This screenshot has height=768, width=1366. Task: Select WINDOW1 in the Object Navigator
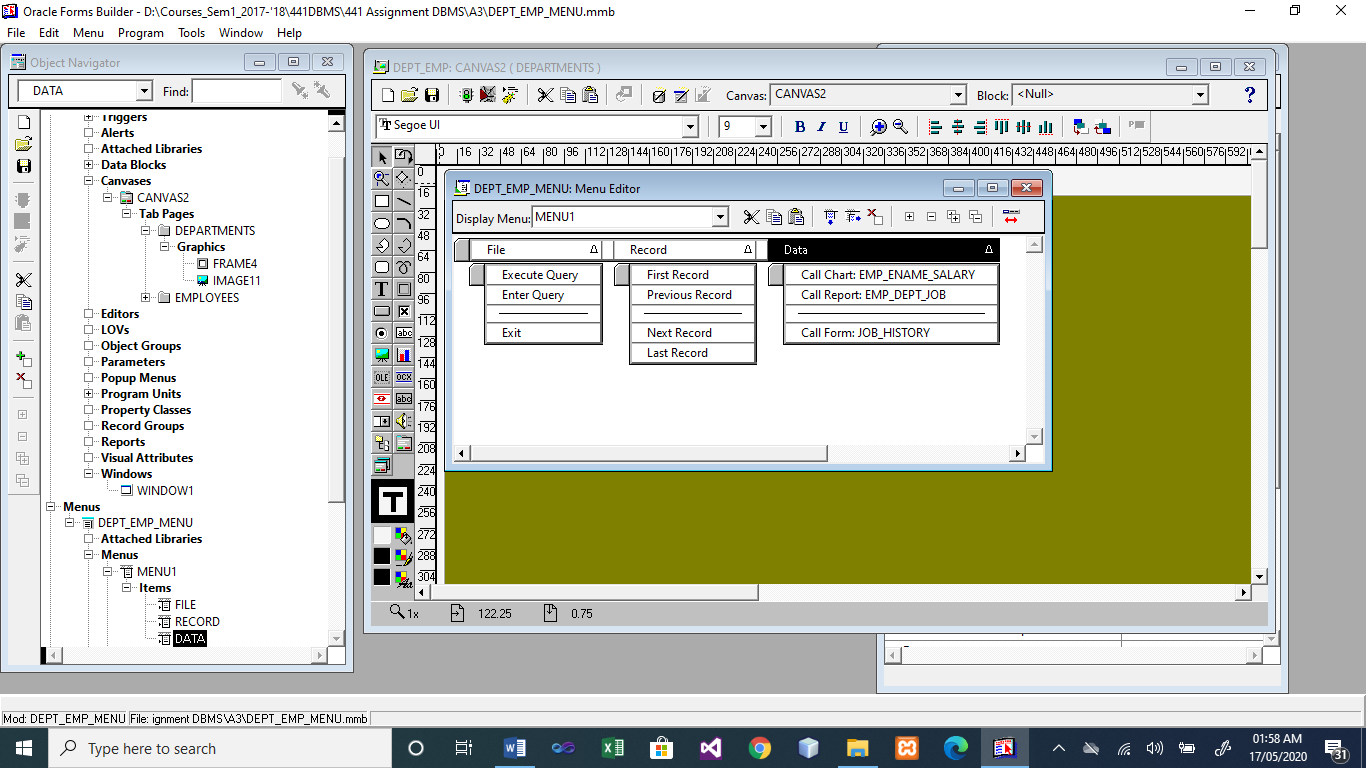point(165,491)
